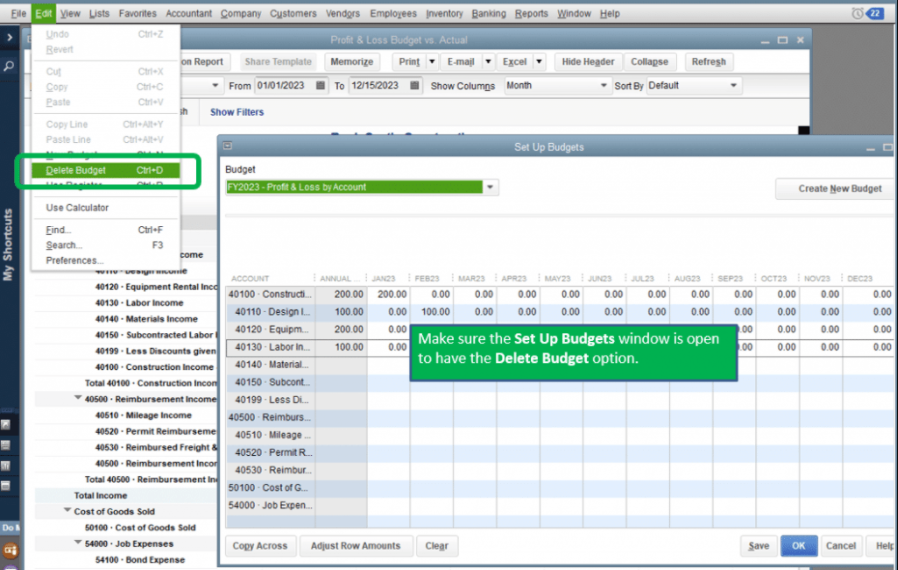Choose Find... from the Edit menu
The image size is (898, 570).
tap(105, 230)
